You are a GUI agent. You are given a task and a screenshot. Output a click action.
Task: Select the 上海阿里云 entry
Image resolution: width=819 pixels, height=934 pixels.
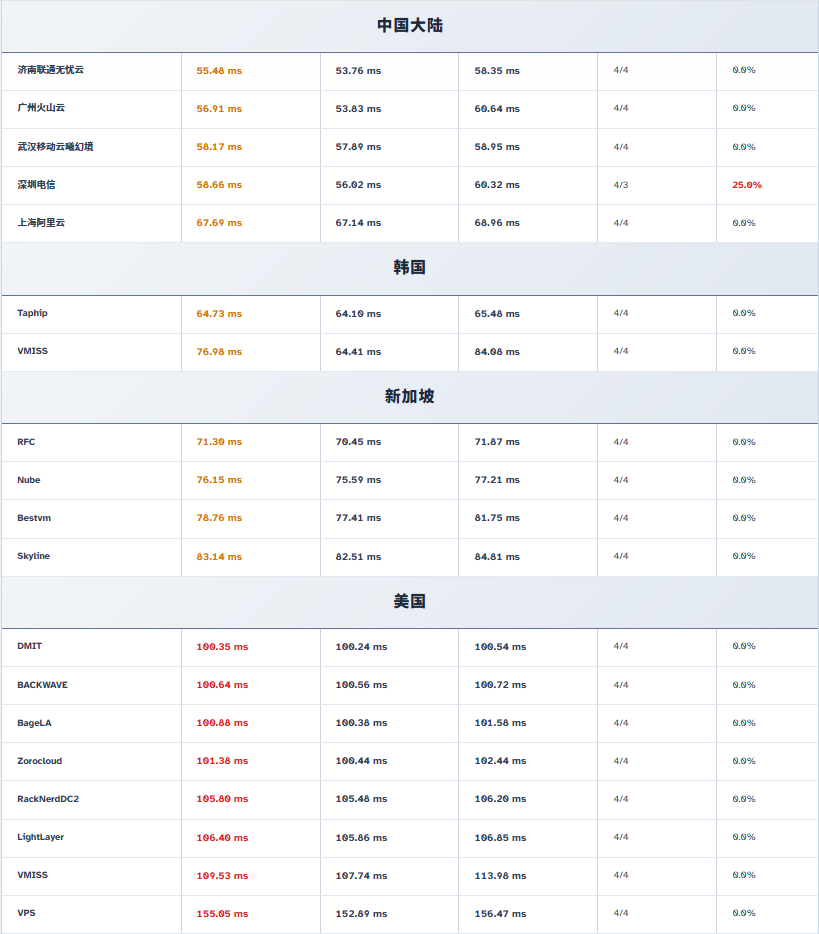pos(41,222)
